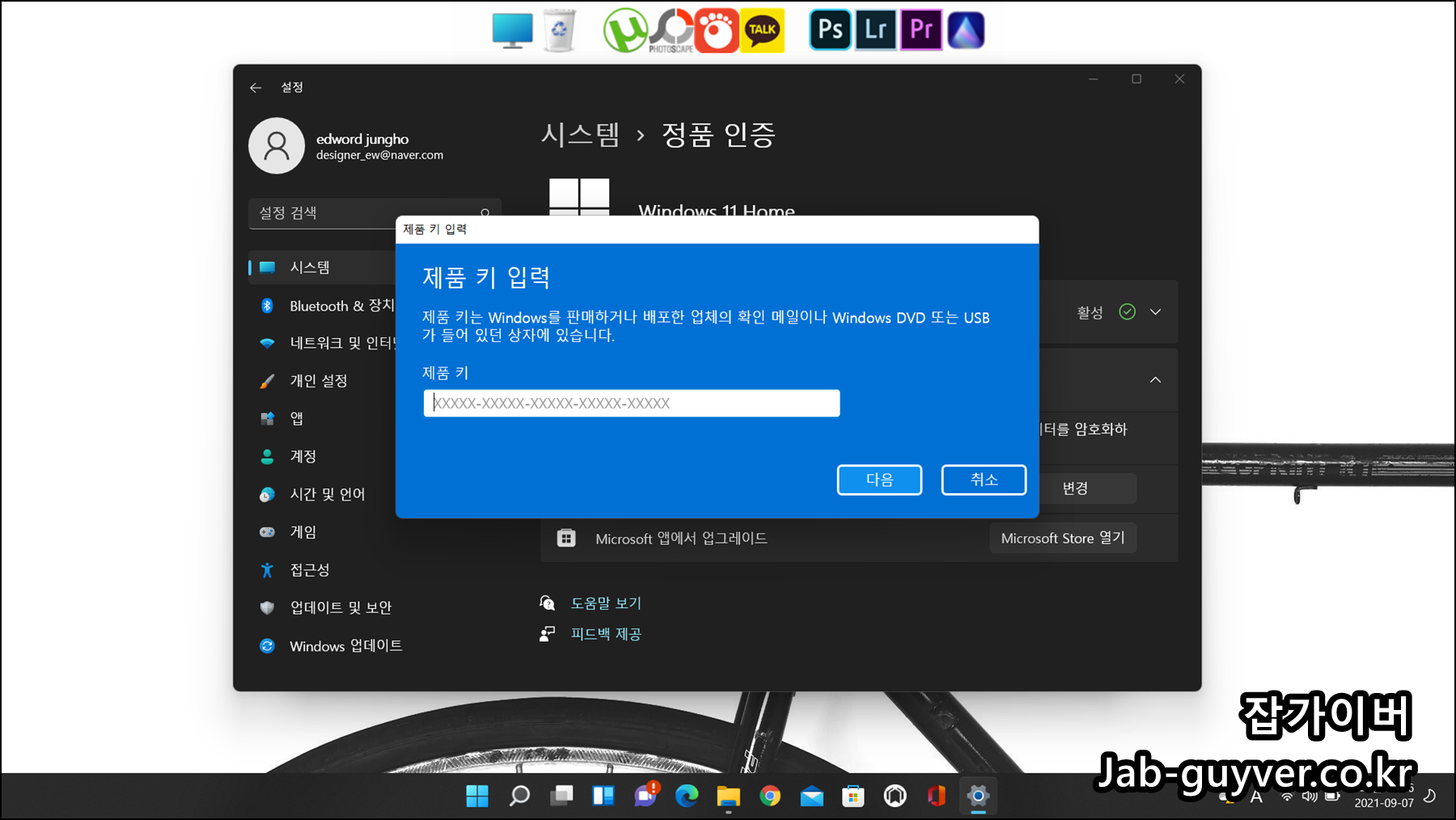Image resolution: width=1456 pixels, height=820 pixels.
Task: Select Bluetooth & 장치 in the sidebar
Action: (x=340, y=305)
